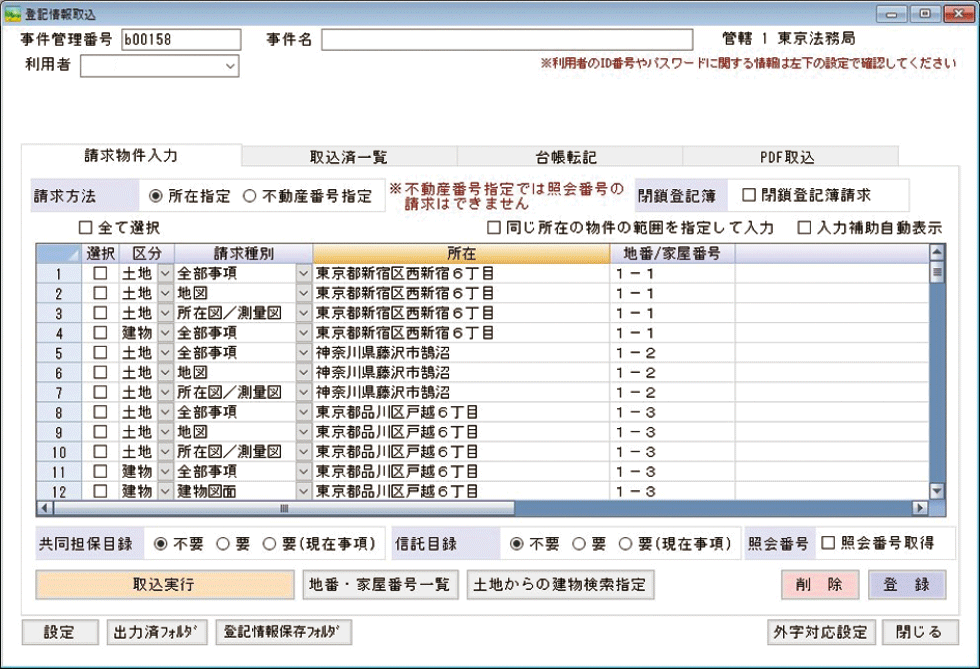Switch to the 取込済一覧 tab

[x=348, y=157]
